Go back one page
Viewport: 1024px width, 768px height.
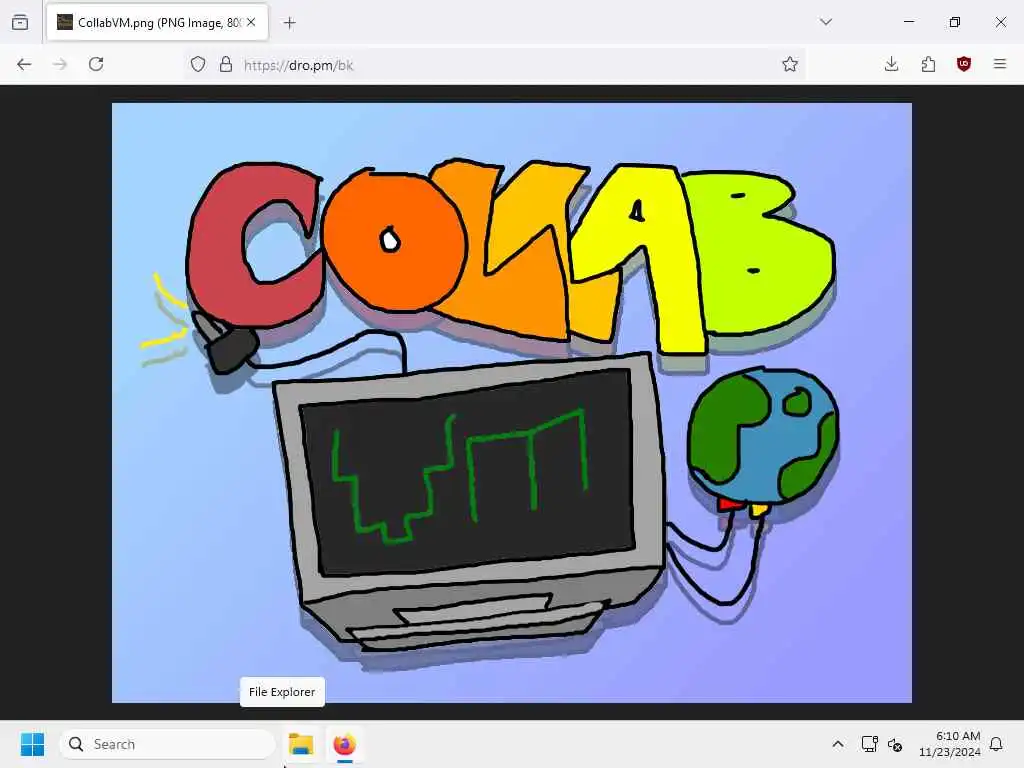coord(24,64)
